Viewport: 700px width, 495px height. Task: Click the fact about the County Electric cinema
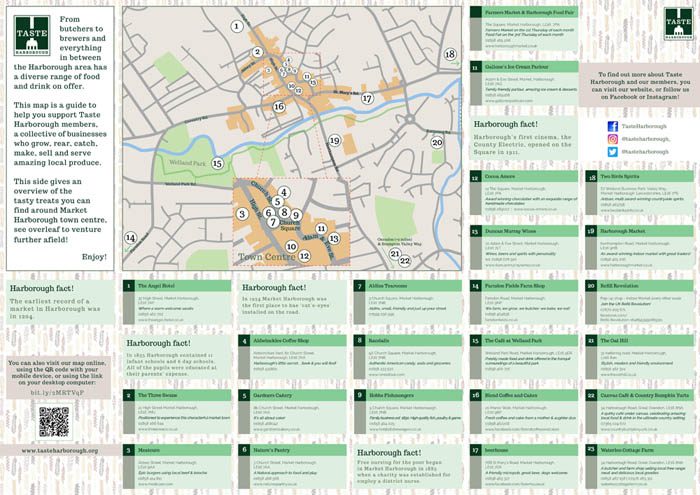pos(522,145)
